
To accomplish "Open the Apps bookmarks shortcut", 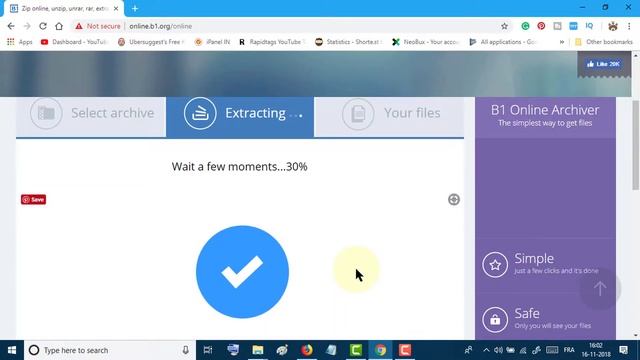I will point(20,42).
